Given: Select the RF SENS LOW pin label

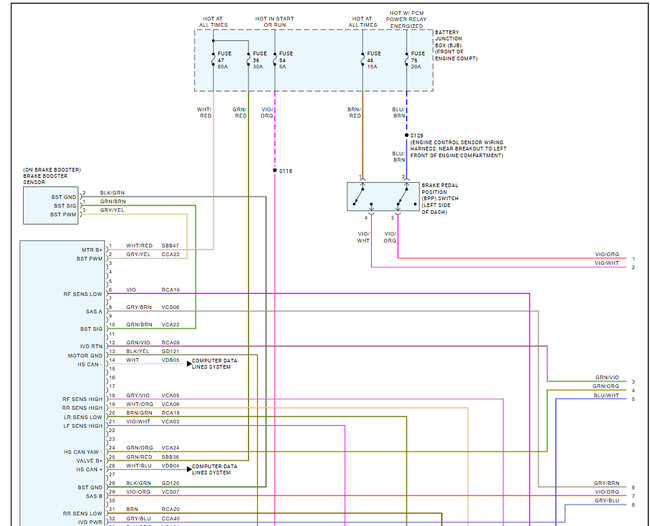Looking at the screenshot, I should [82, 294].
